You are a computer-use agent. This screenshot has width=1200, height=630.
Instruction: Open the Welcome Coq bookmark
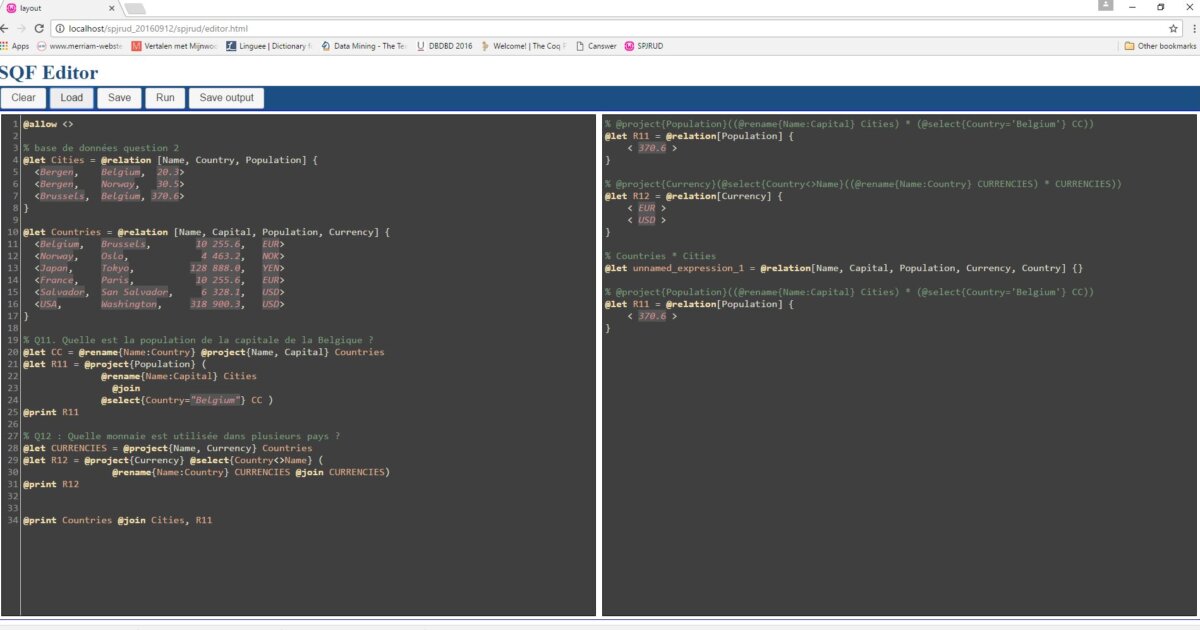tap(525, 46)
